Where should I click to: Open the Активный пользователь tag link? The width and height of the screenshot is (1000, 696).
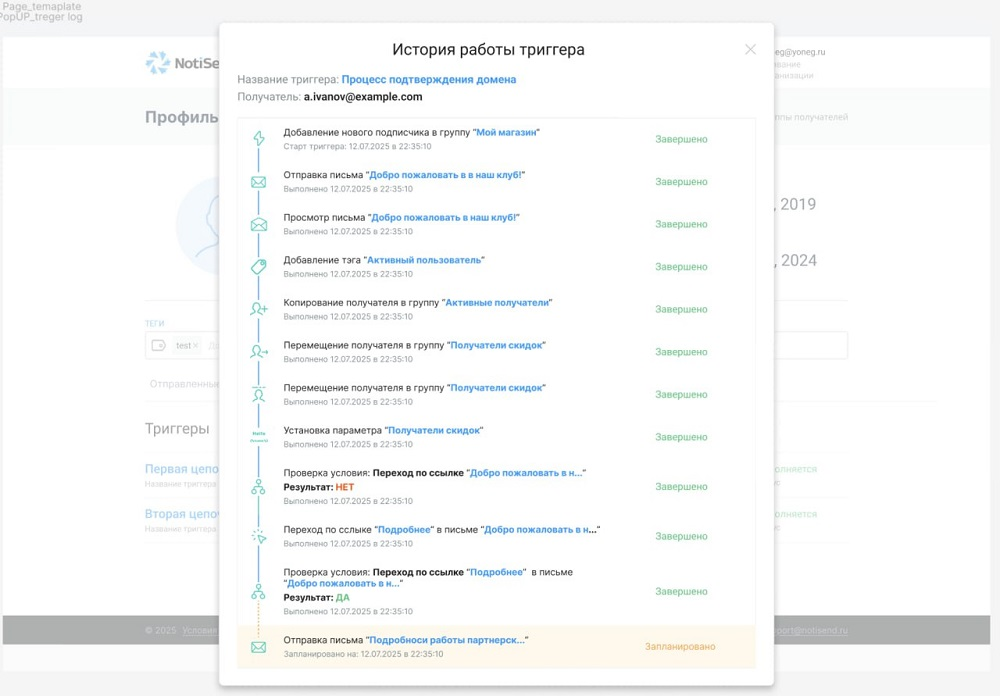tap(424, 260)
